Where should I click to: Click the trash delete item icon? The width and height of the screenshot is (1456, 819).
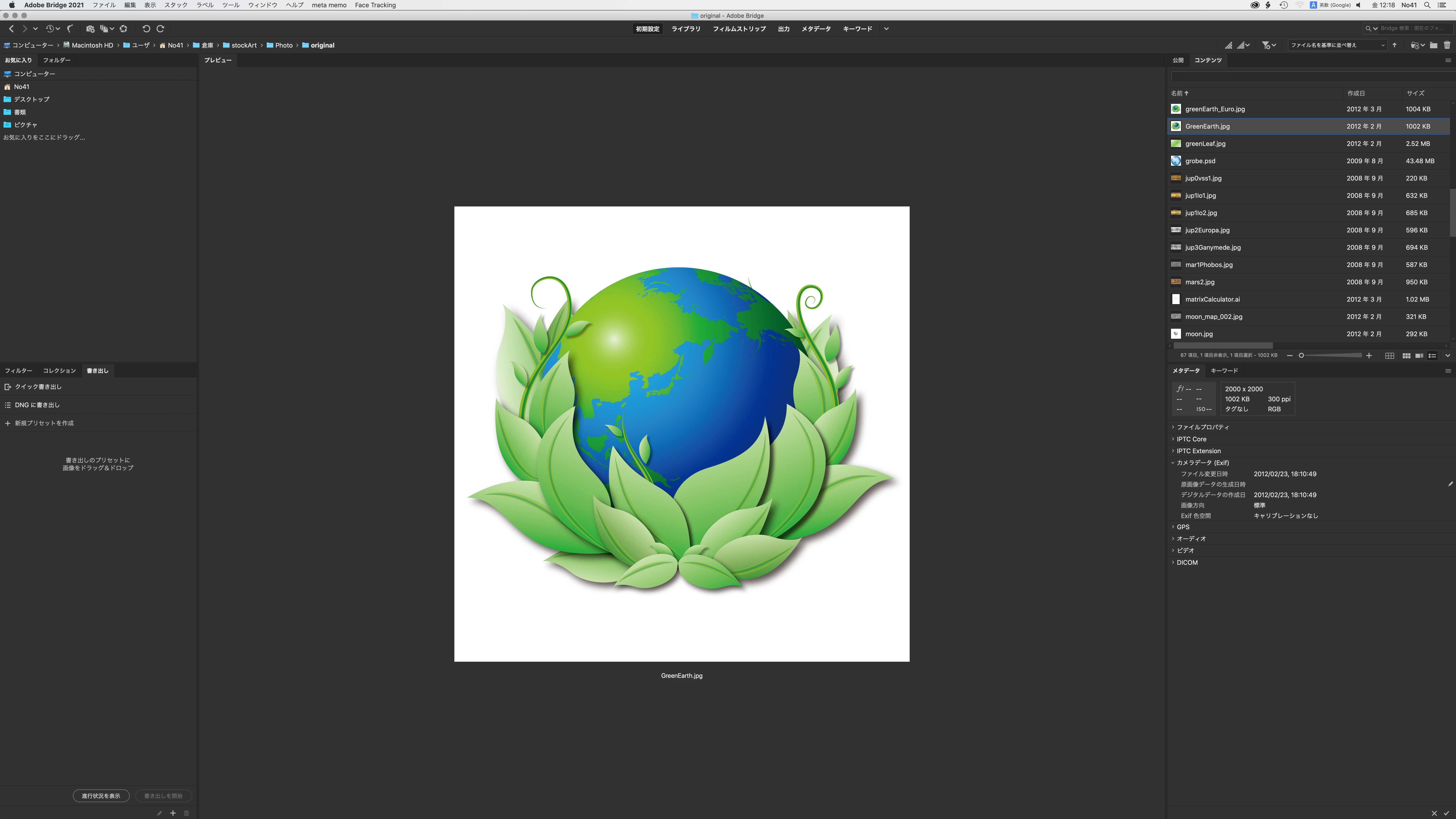(1447, 45)
